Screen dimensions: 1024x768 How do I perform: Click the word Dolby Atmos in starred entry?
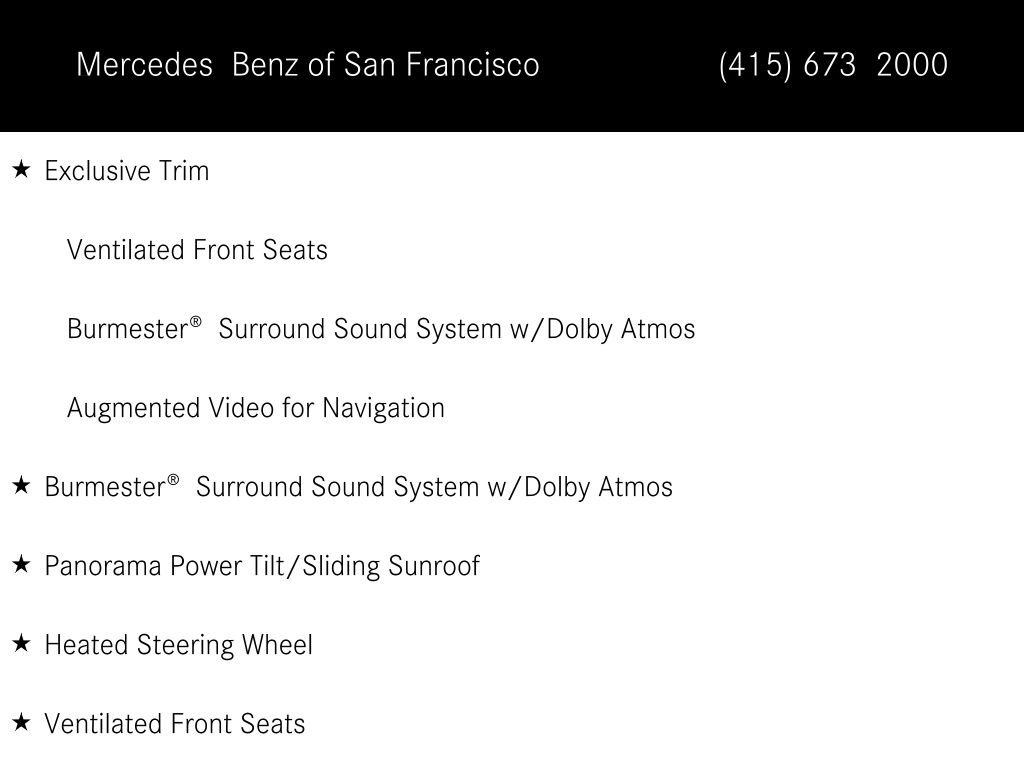[x=598, y=487]
